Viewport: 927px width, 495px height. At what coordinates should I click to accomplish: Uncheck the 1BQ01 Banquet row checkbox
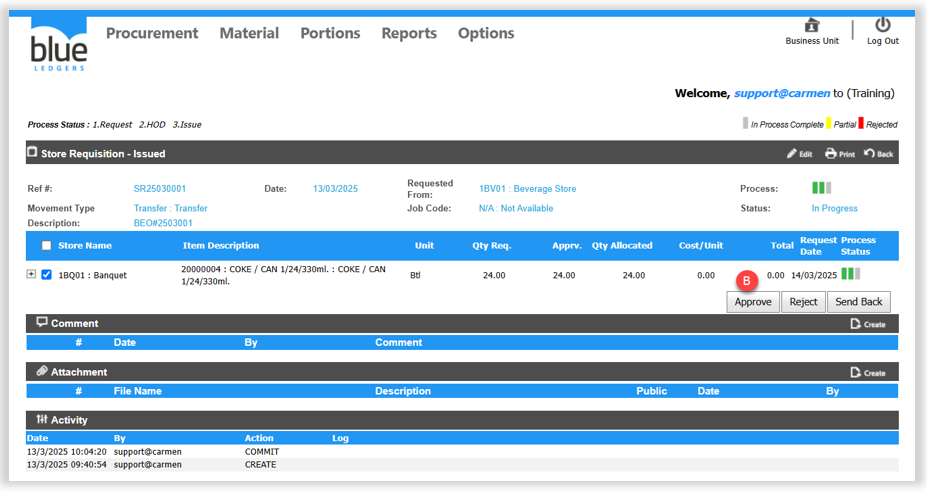coord(46,275)
